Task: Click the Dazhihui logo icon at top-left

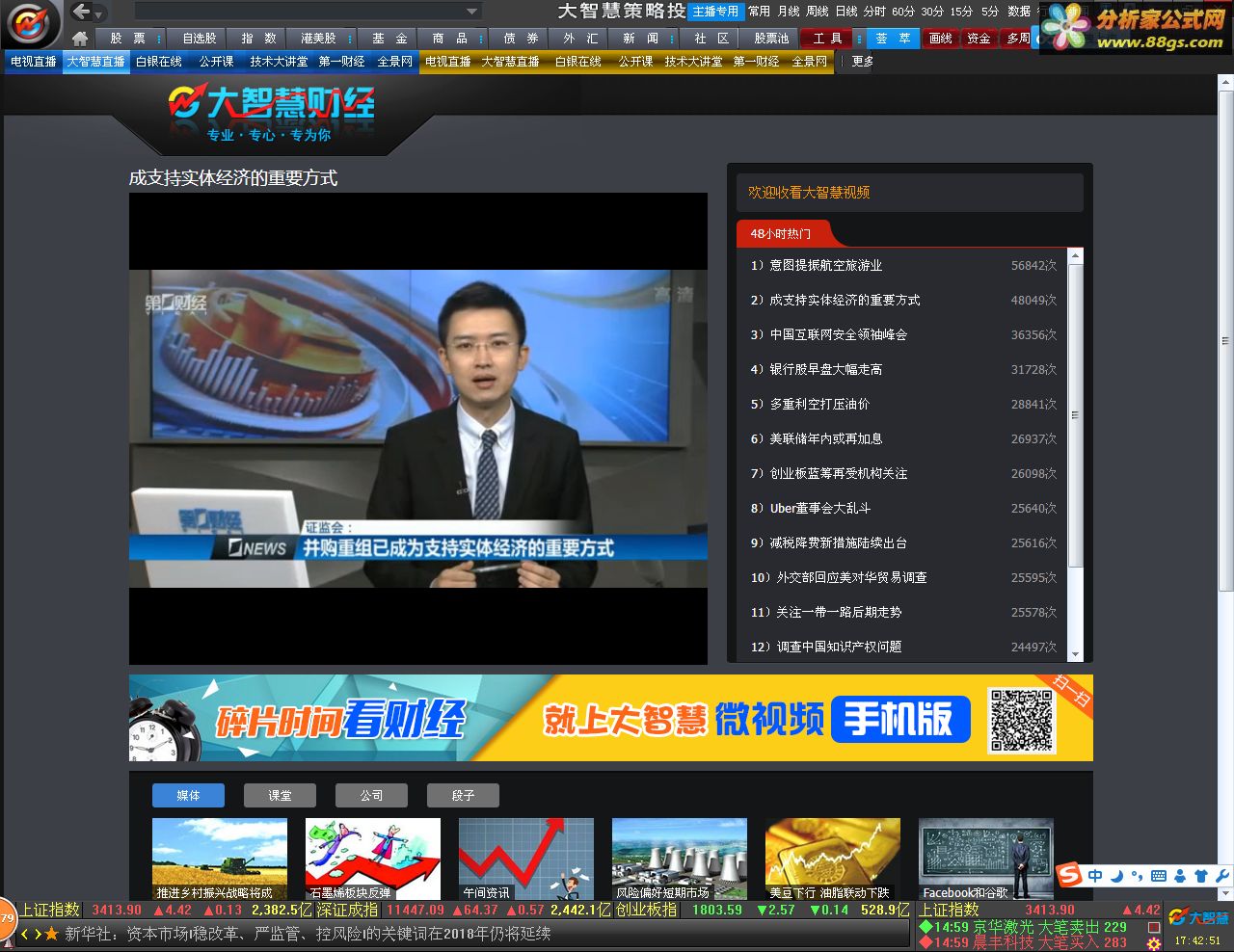Action: point(31,23)
